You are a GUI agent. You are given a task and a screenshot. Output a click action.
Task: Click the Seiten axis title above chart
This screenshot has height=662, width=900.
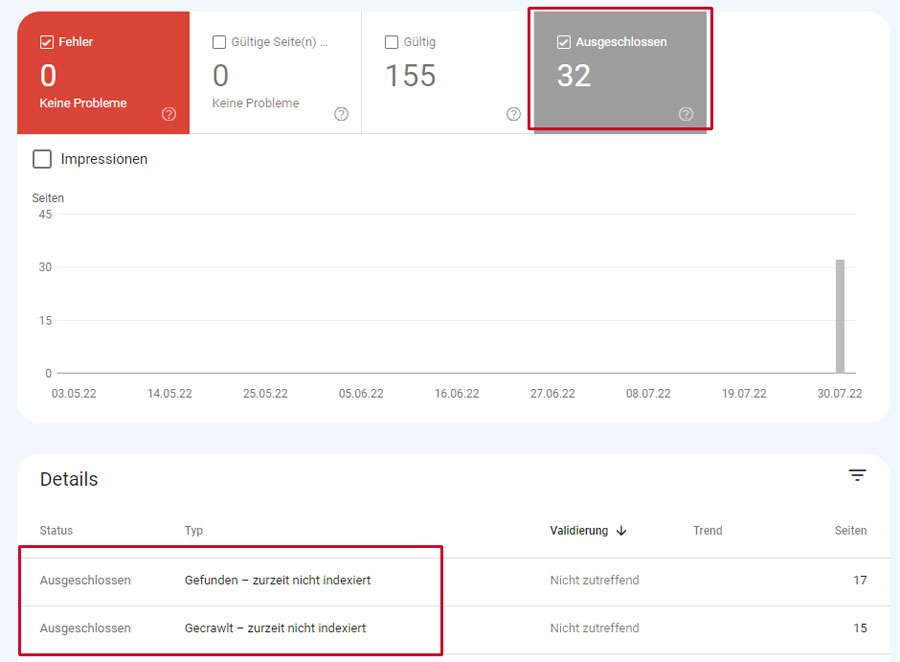(48, 198)
